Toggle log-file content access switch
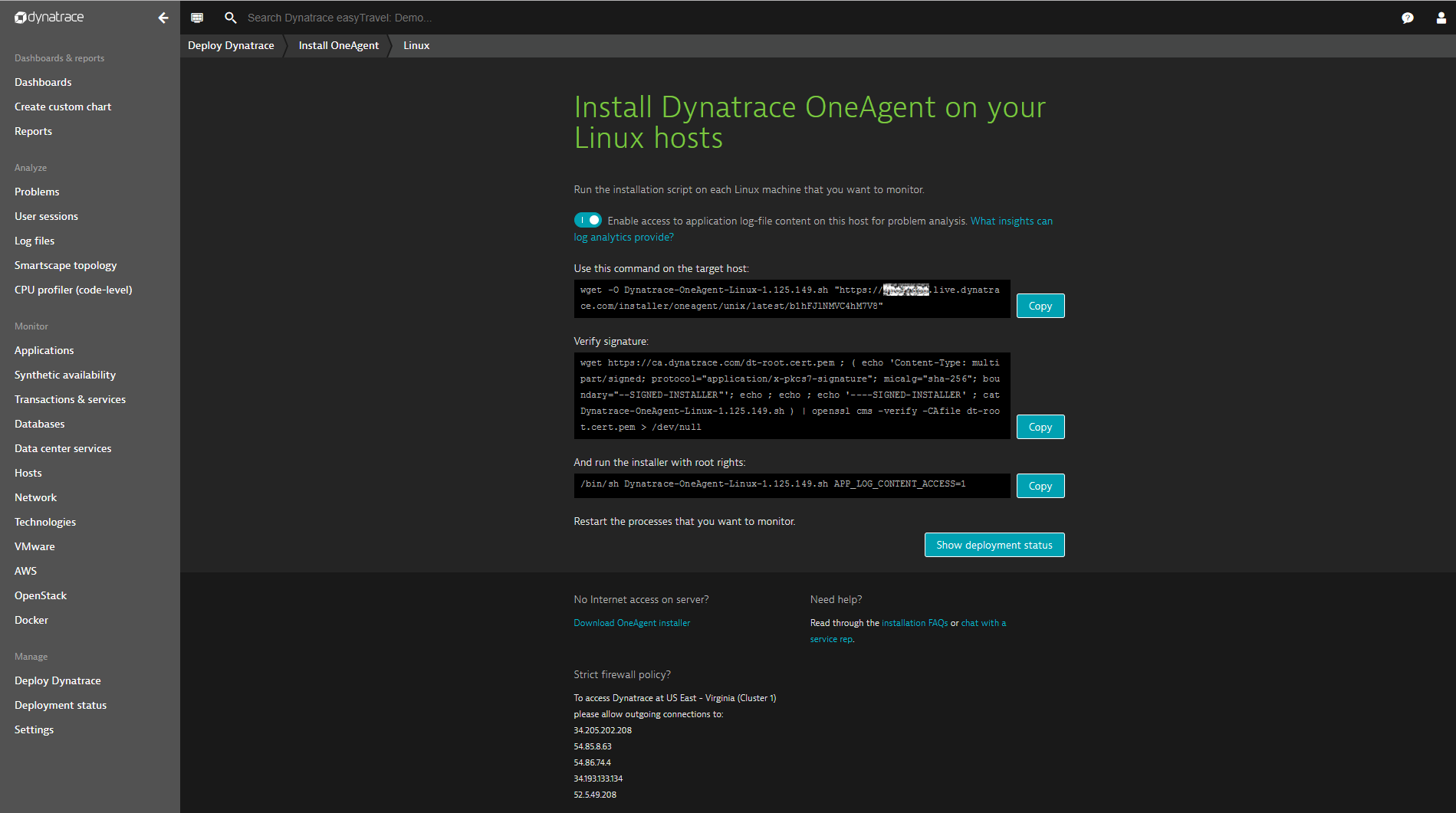The height and width of the screenshot is (813, 1456). (x=588, y=220)
